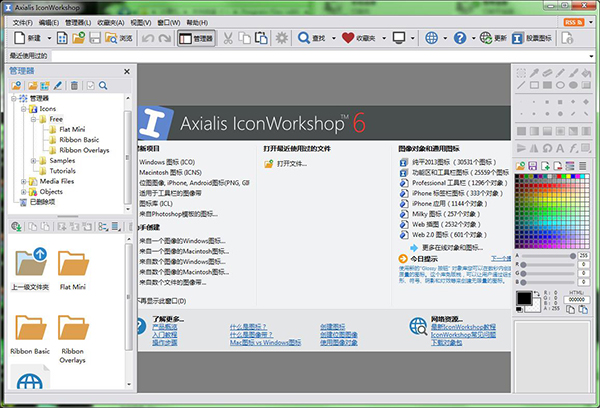Open dropdown arrow next to Favorites heart
Screen dimensions: 600x408
[x=384, y=38]
